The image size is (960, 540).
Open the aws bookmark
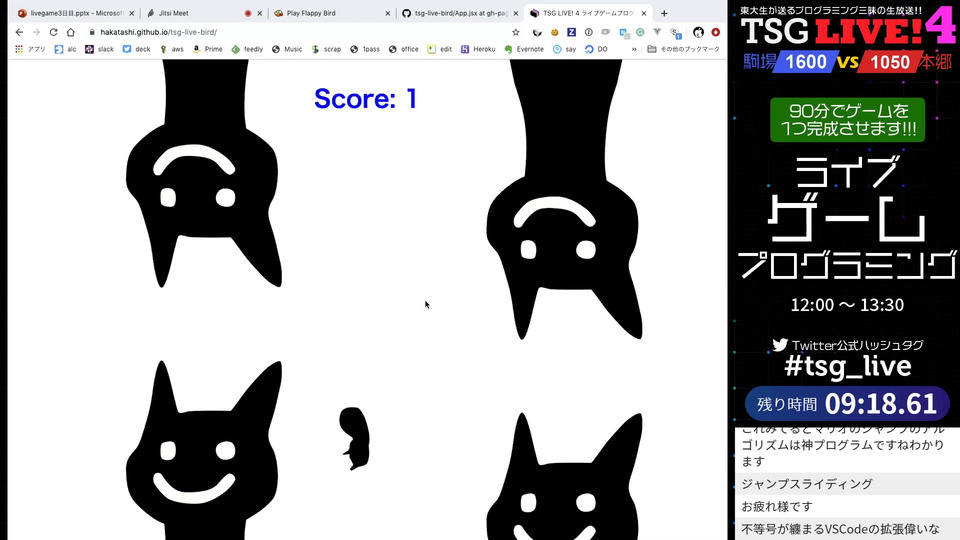tap(171, 49)
